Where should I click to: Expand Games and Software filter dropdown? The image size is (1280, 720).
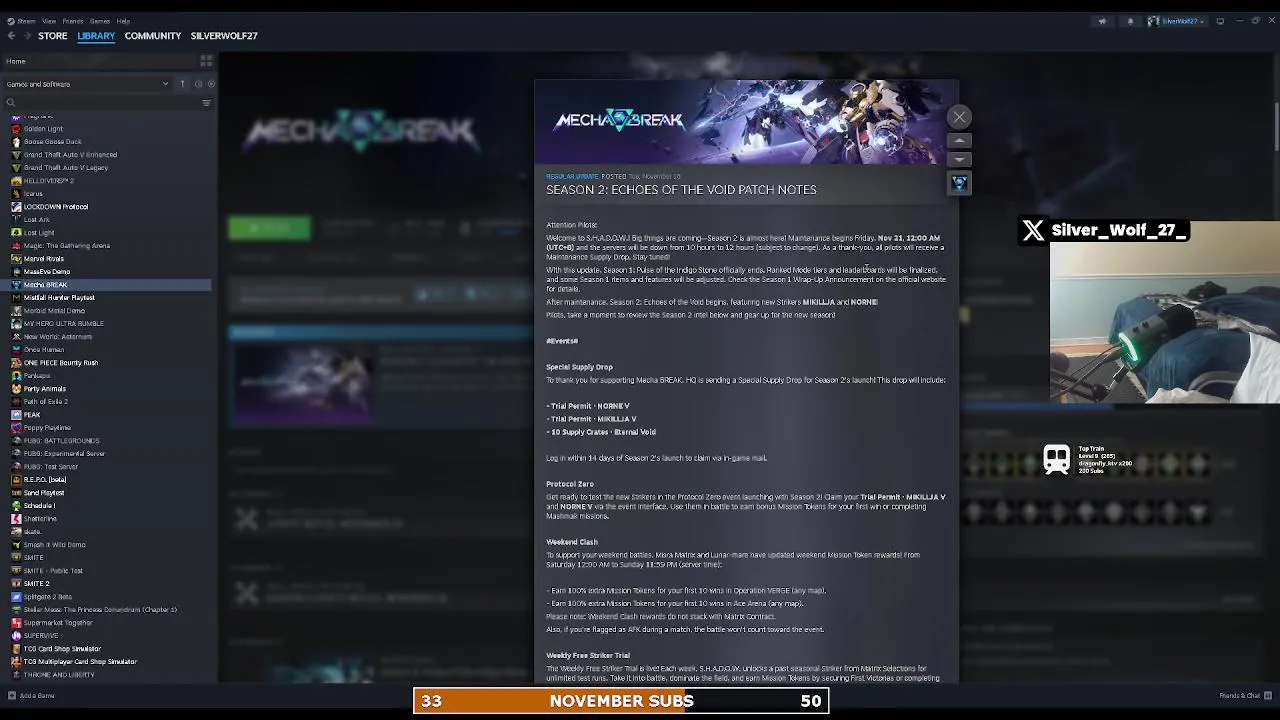(88, 84)
